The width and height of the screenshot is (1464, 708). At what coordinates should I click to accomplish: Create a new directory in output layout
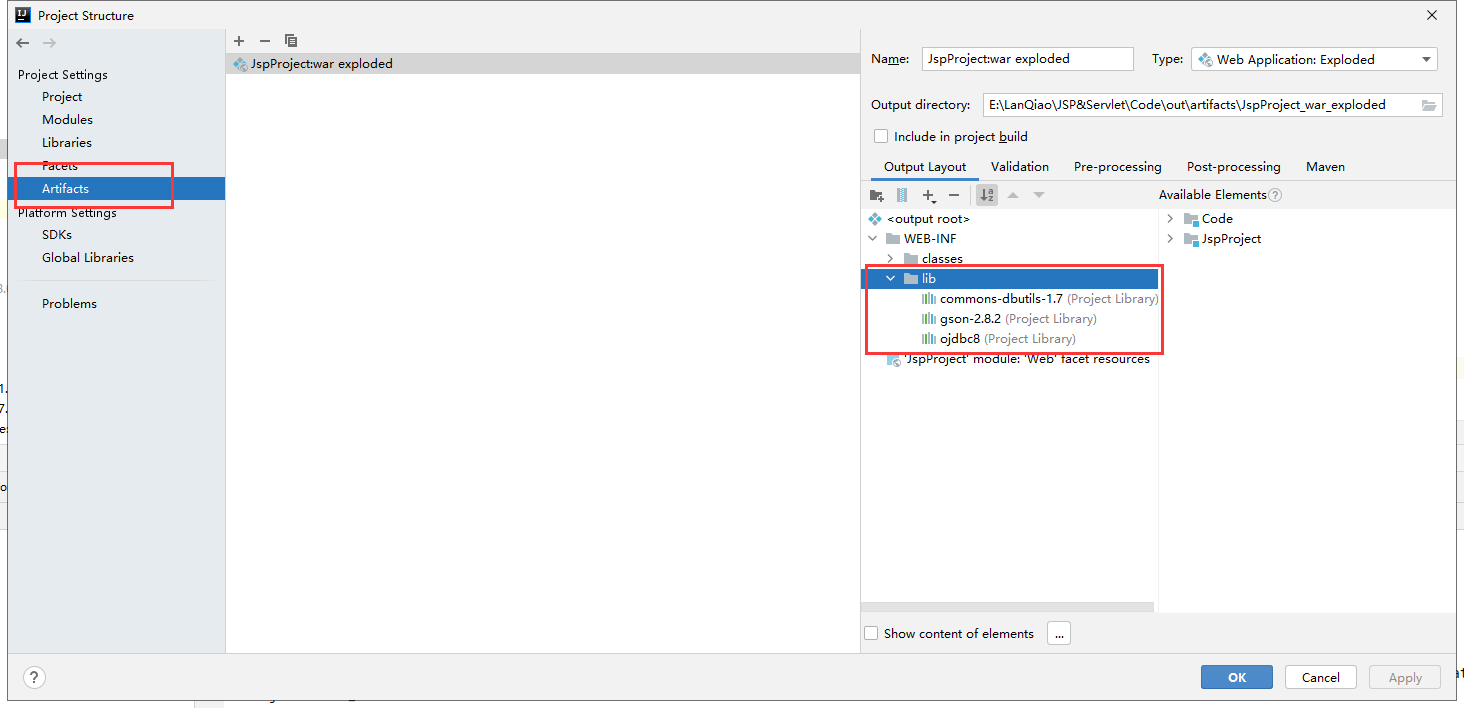(877, 195)
